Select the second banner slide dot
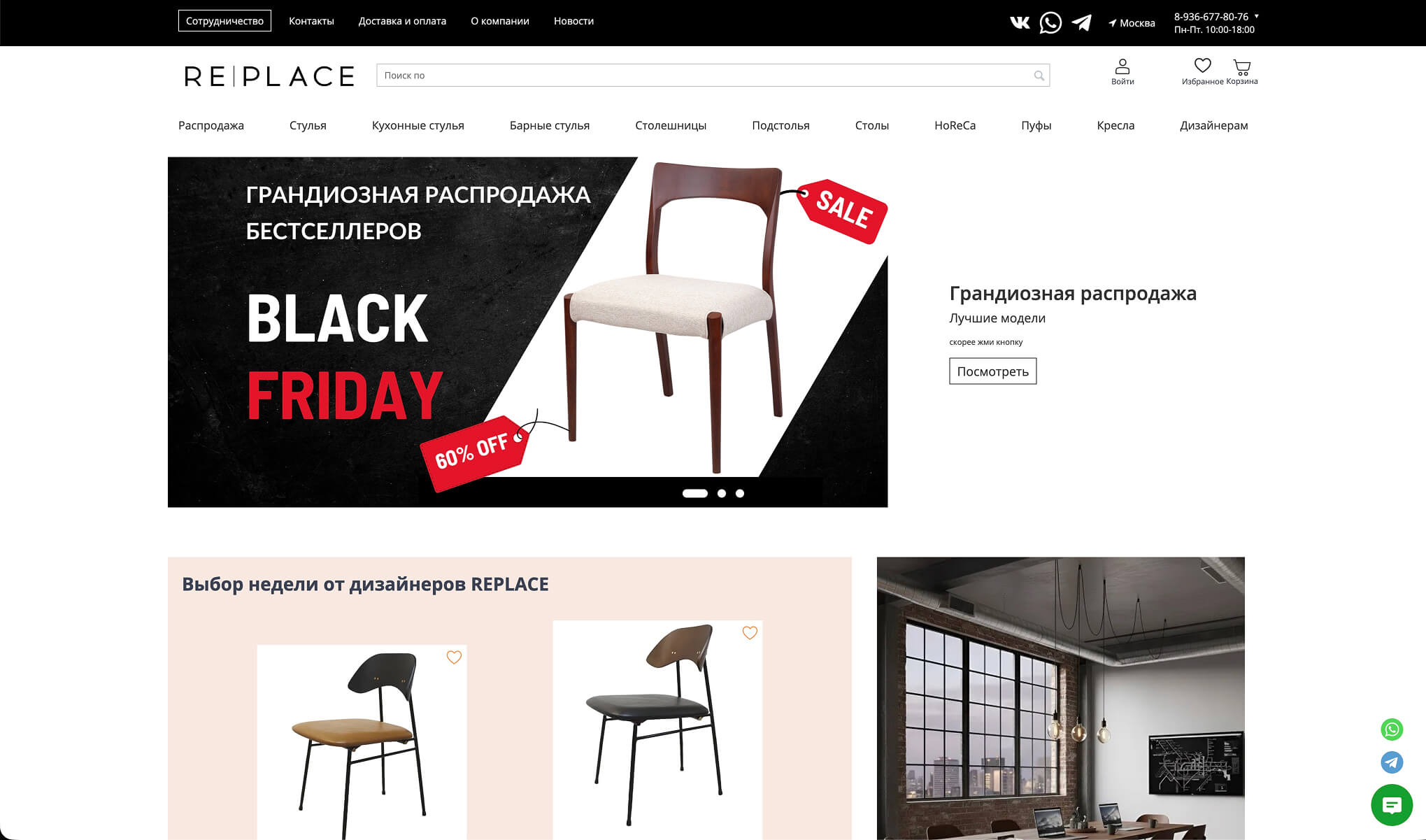This screenshot has width=1426, height=840. [x=722, y=494]
